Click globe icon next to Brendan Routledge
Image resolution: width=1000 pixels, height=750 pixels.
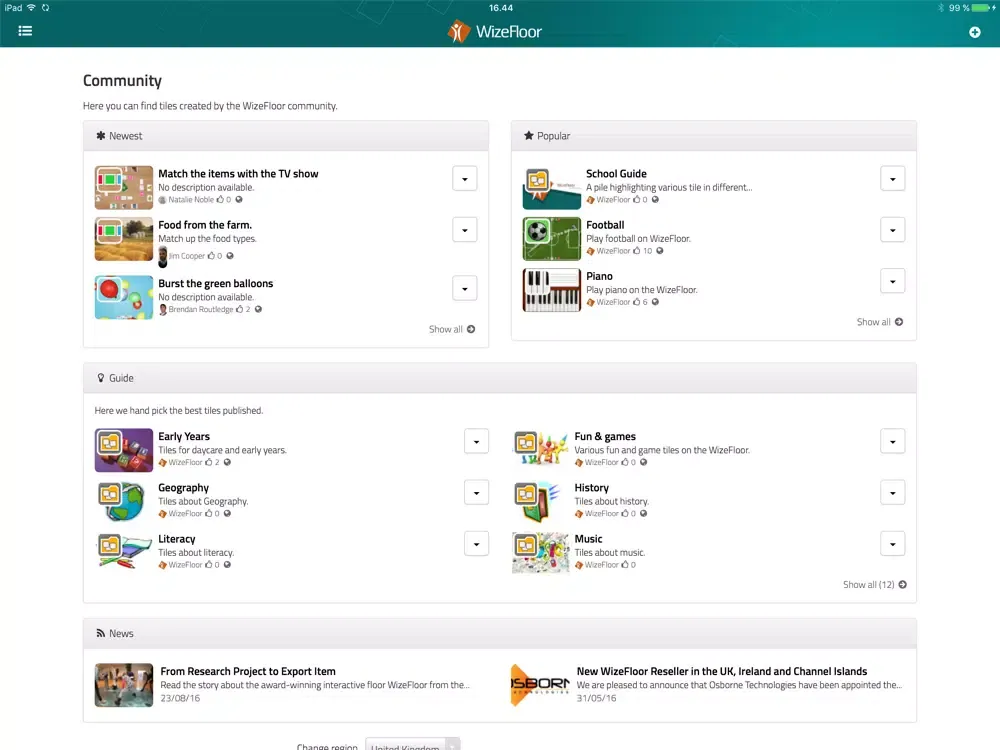(x=258, y=309)
